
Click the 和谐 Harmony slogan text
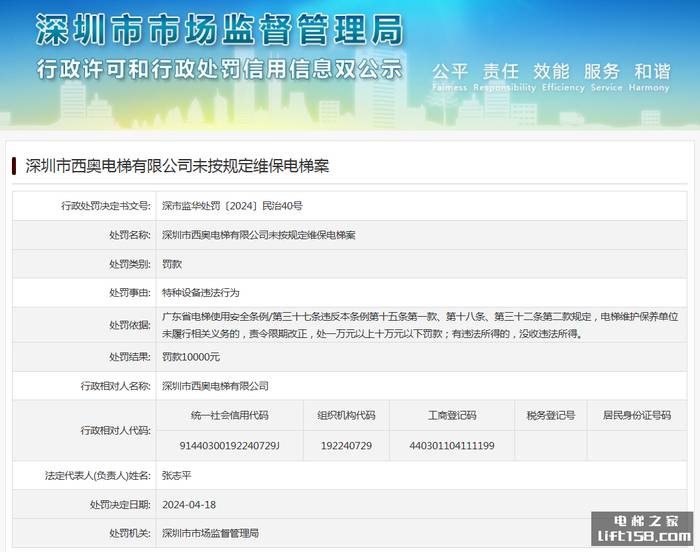(650, 77)
